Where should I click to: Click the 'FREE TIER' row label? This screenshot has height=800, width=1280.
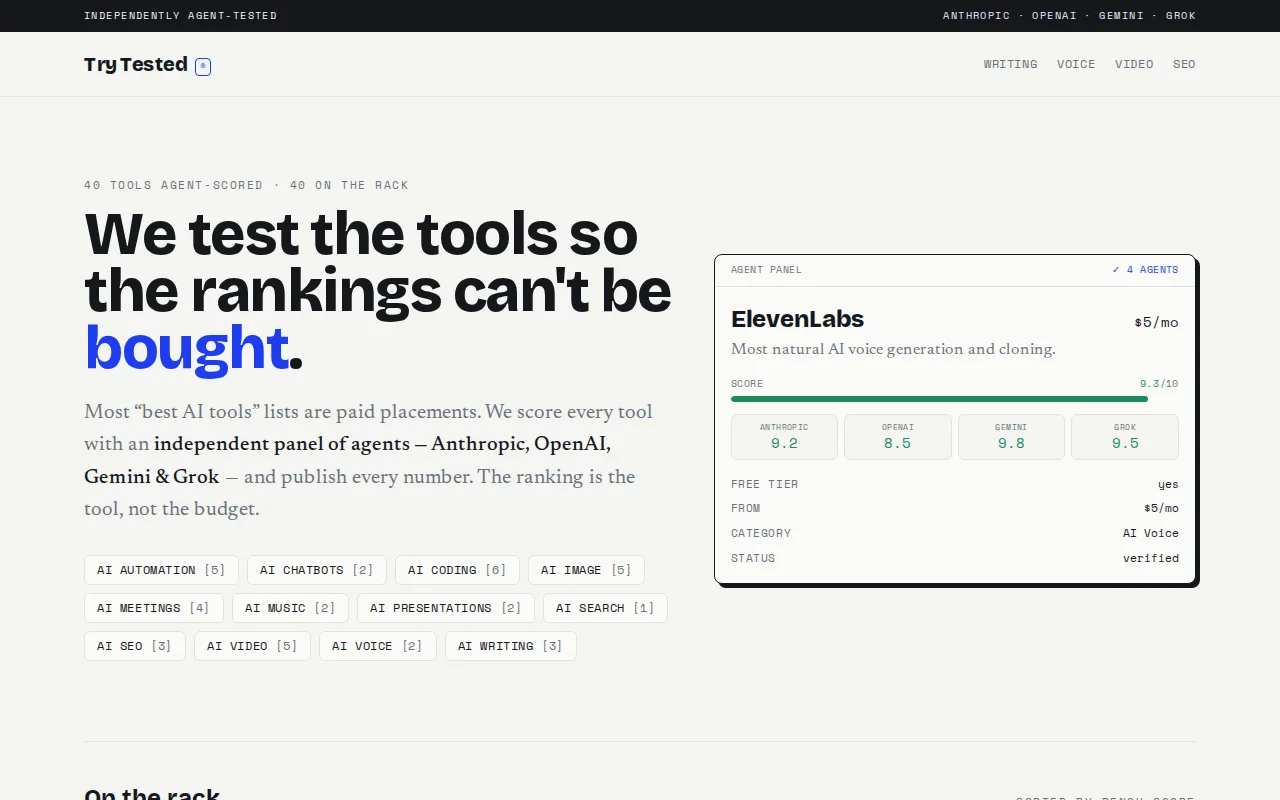pos(764,484)
